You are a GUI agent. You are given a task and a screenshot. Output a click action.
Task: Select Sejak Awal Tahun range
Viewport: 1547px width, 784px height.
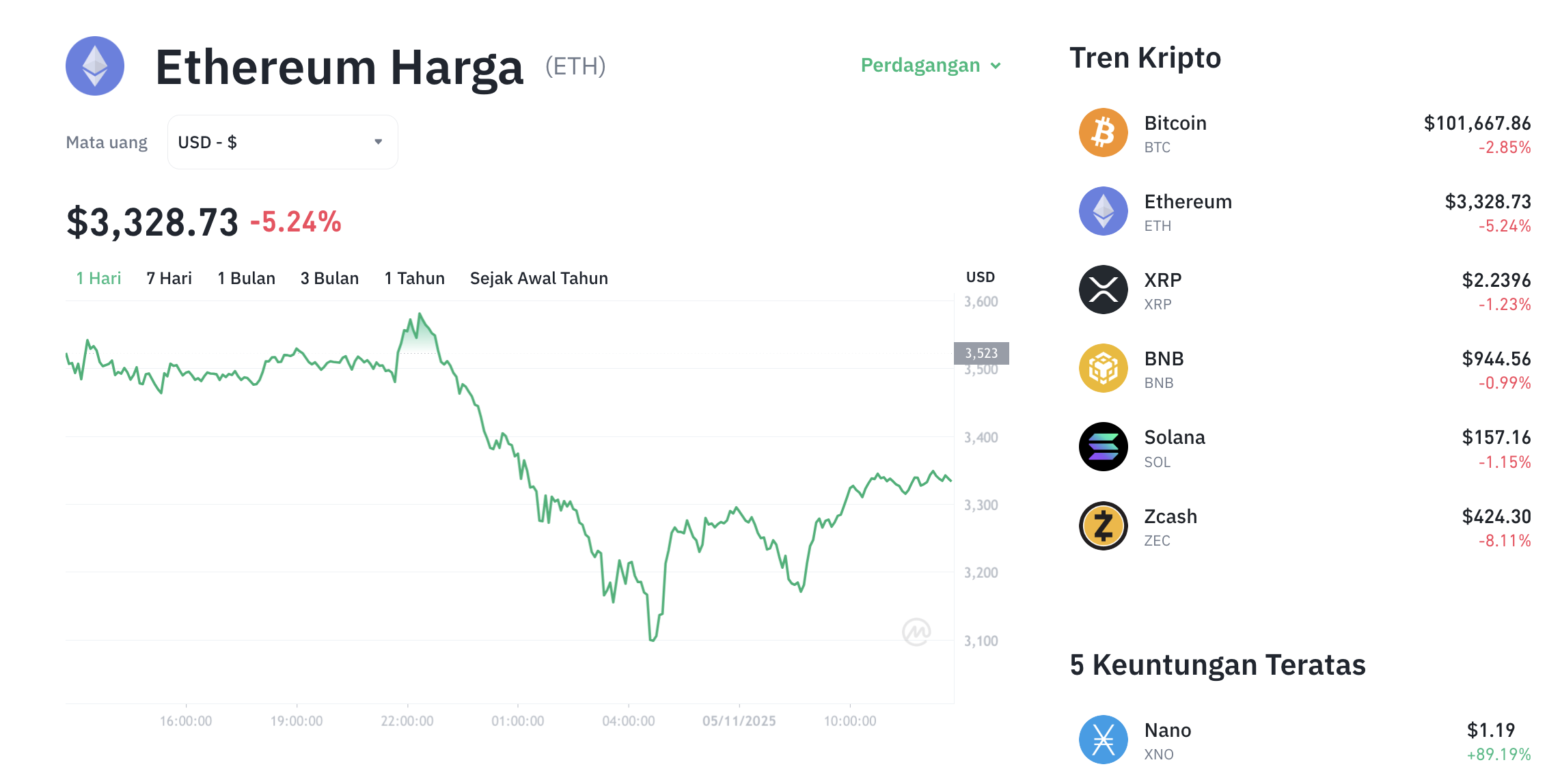539,278
